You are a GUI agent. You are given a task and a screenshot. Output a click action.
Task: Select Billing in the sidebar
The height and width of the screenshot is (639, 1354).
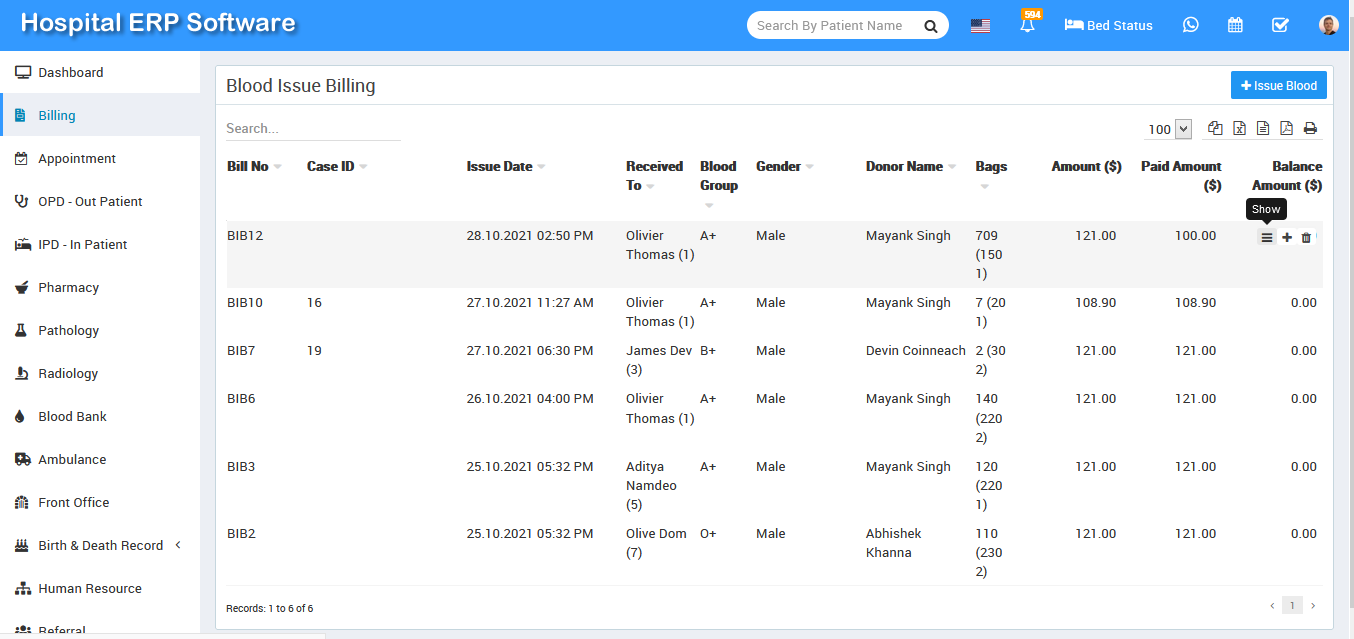point(100,116)
